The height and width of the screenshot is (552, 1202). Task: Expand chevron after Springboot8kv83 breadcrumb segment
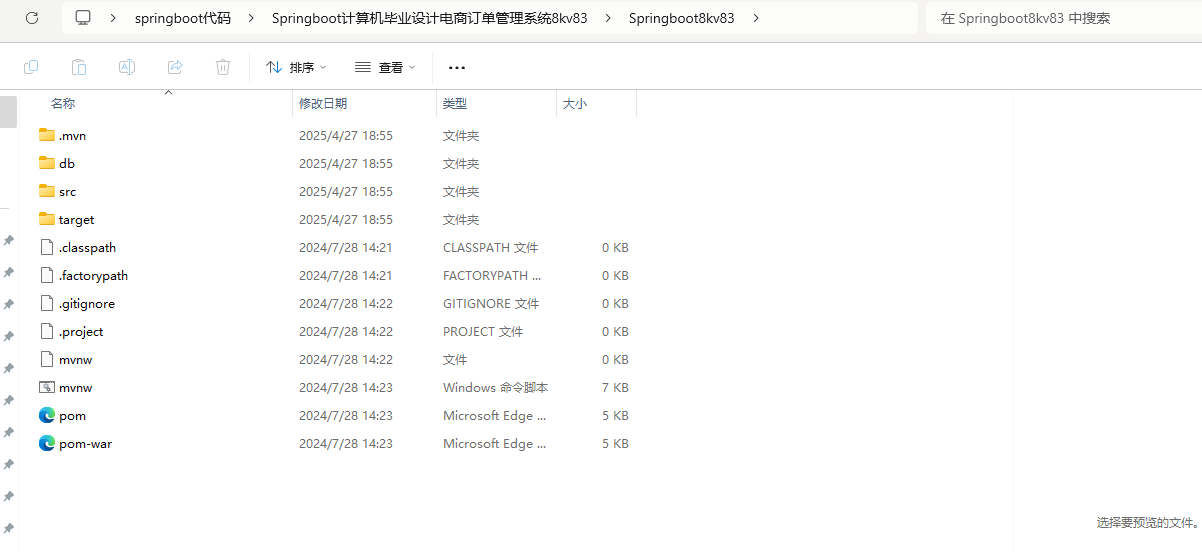[755, 18]
